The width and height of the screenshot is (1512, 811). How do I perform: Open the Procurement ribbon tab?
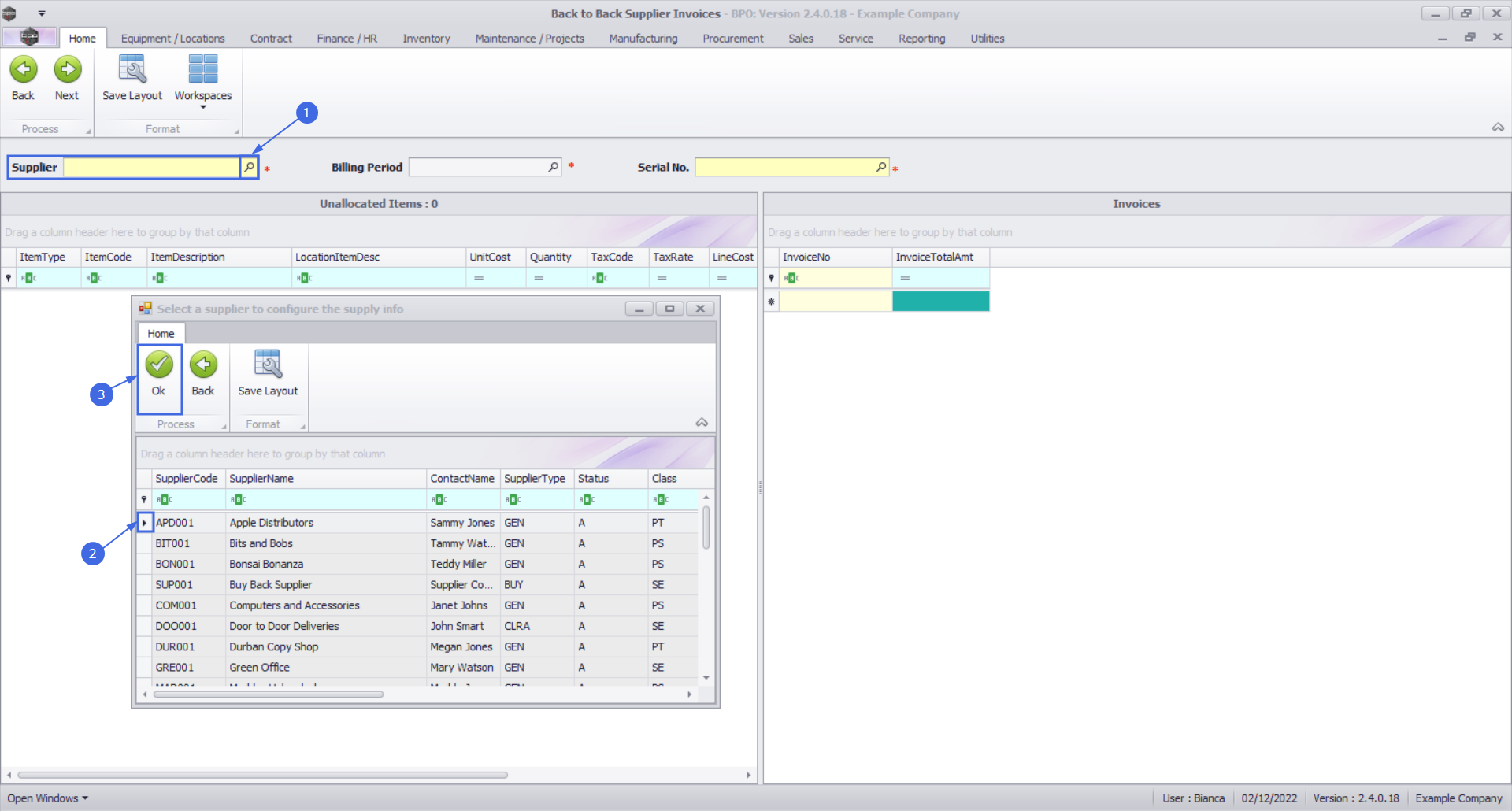(732, 39)
